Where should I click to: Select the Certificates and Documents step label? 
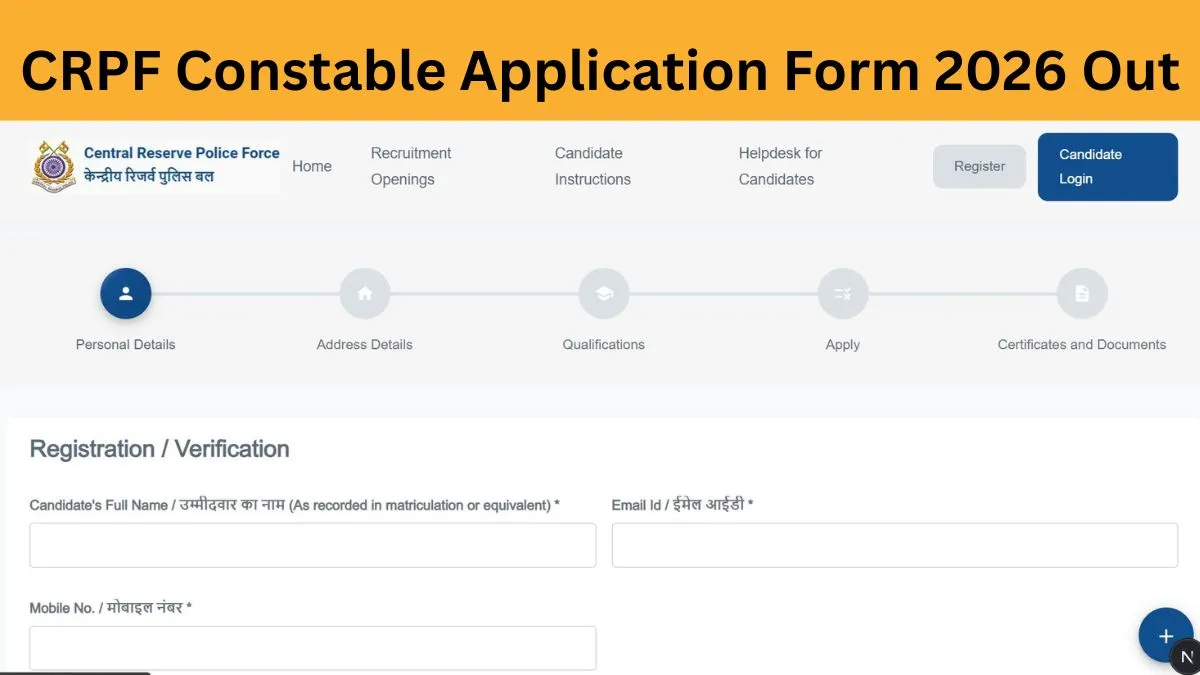(1082, 344)
